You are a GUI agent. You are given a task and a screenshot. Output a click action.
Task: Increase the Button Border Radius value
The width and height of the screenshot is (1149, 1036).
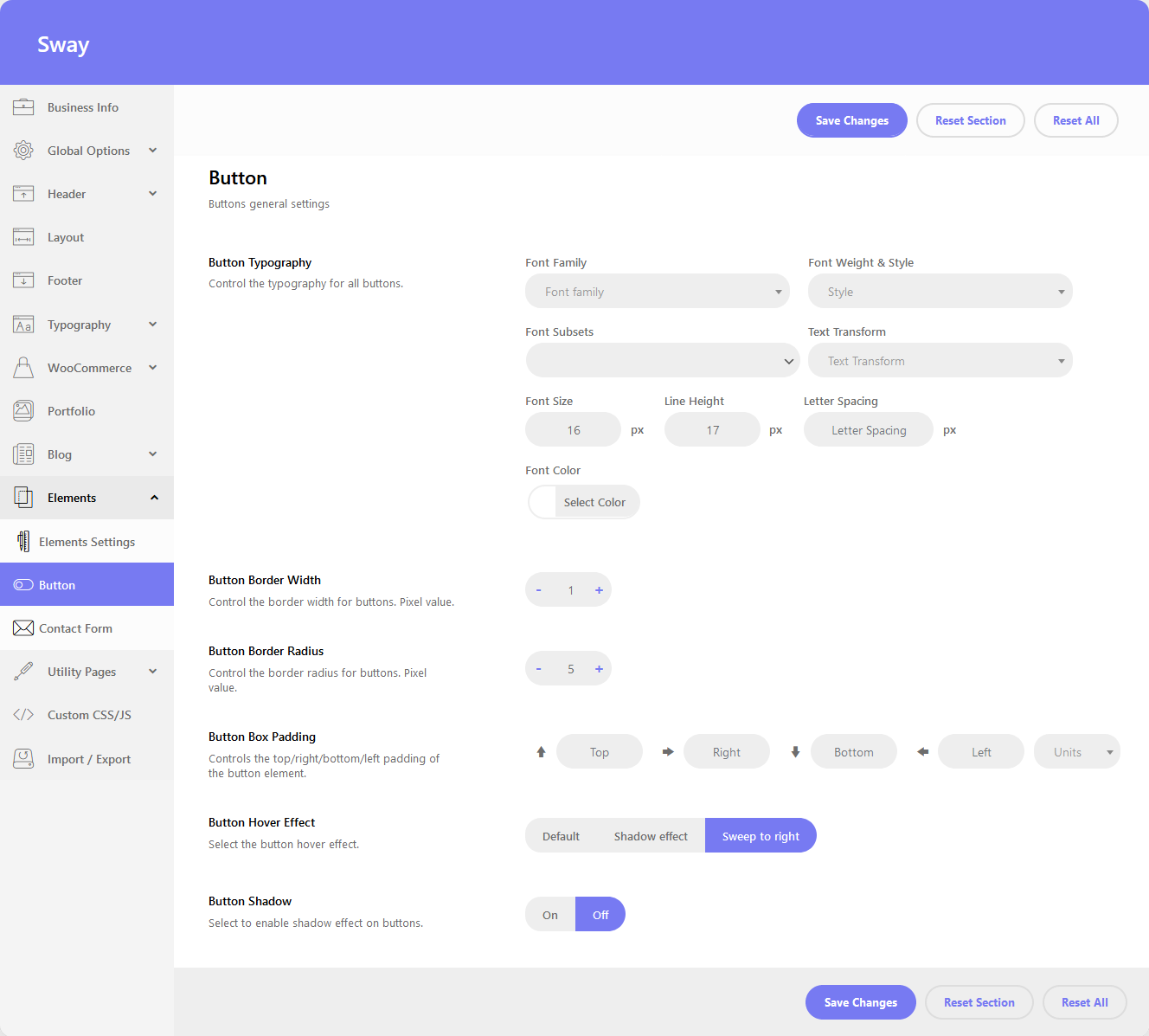(x=599, y=669)
